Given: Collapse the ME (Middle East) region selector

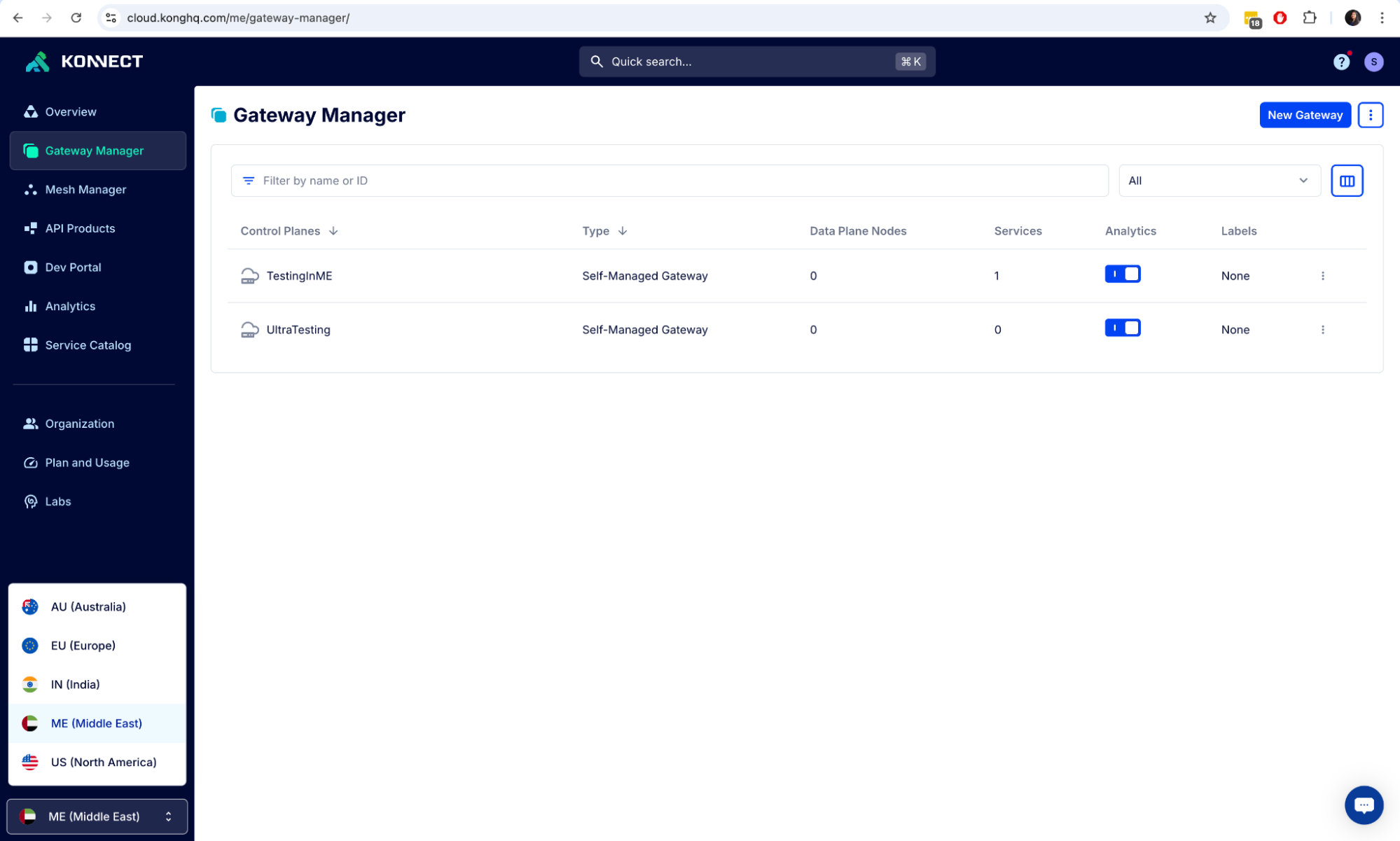Looking at the screenshot, I should click(x=97, y=816).
